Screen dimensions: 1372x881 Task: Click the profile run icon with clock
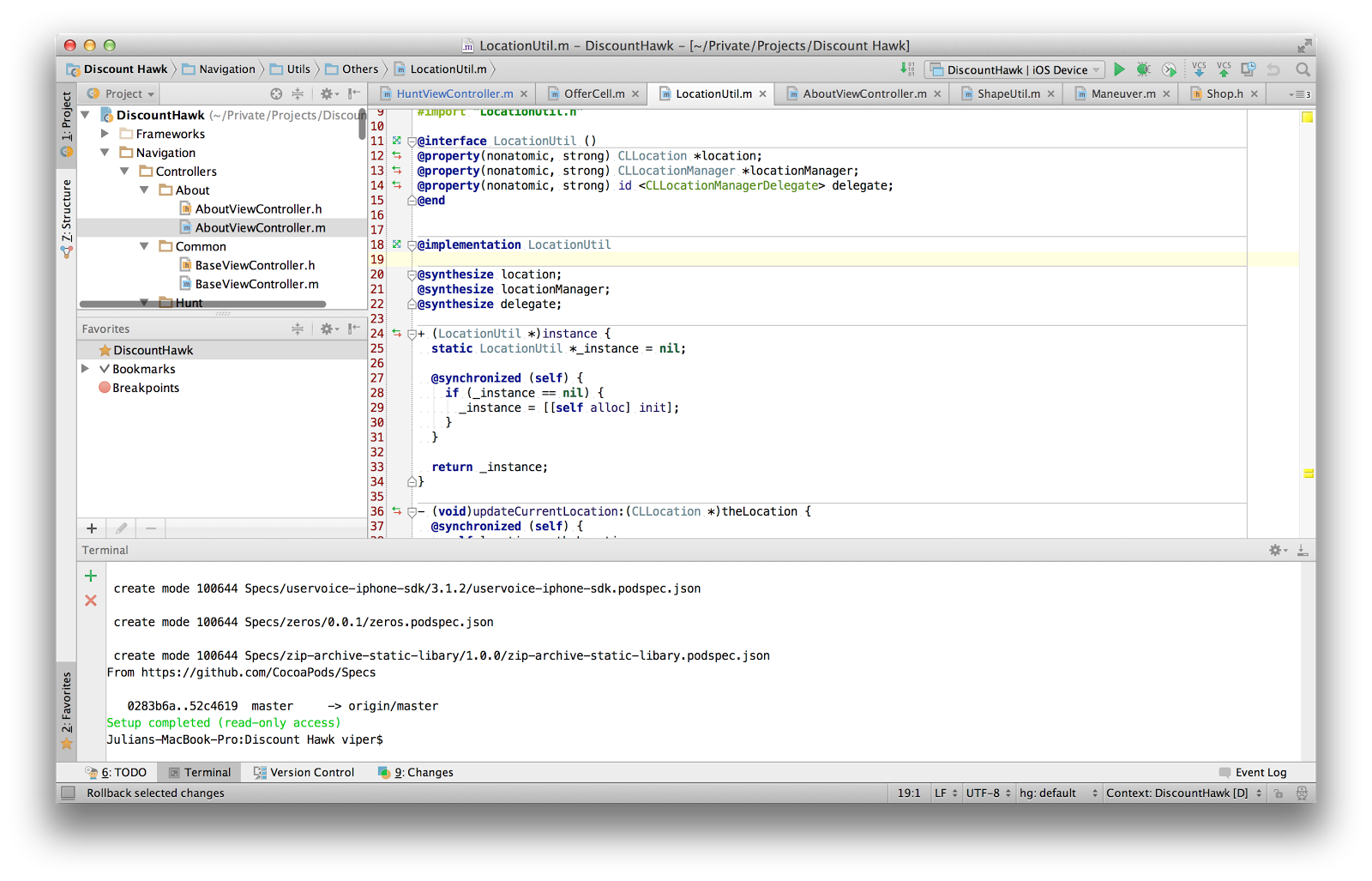(x=1169, y=69)
